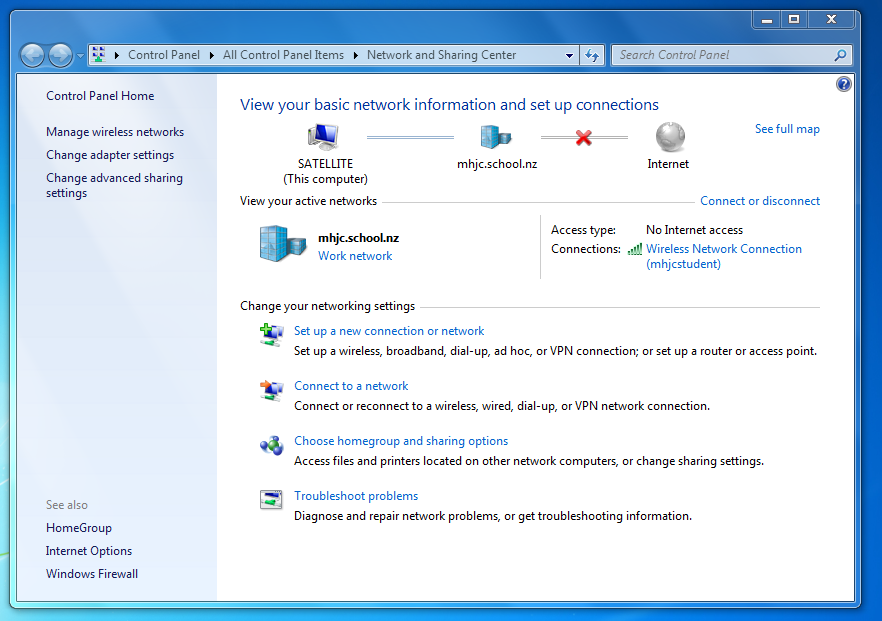Expand the breadcrumb arrow after Control Panel

pos(212,55)
